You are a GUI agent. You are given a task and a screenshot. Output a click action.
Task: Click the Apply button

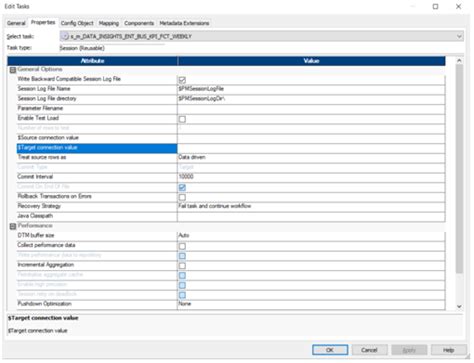tap(409, 350)
